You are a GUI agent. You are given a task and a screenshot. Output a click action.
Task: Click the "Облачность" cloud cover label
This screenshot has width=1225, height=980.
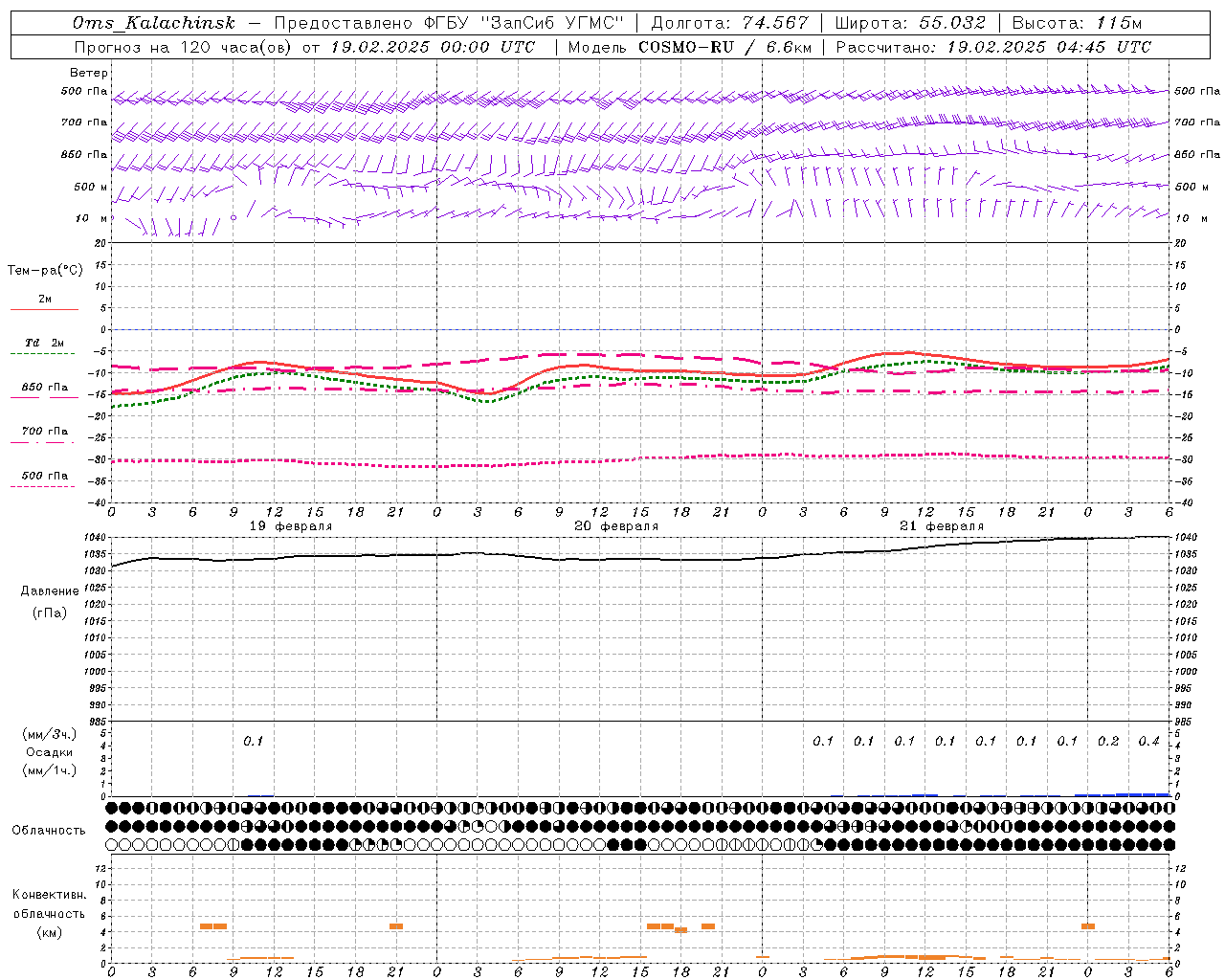pos(49,831)
